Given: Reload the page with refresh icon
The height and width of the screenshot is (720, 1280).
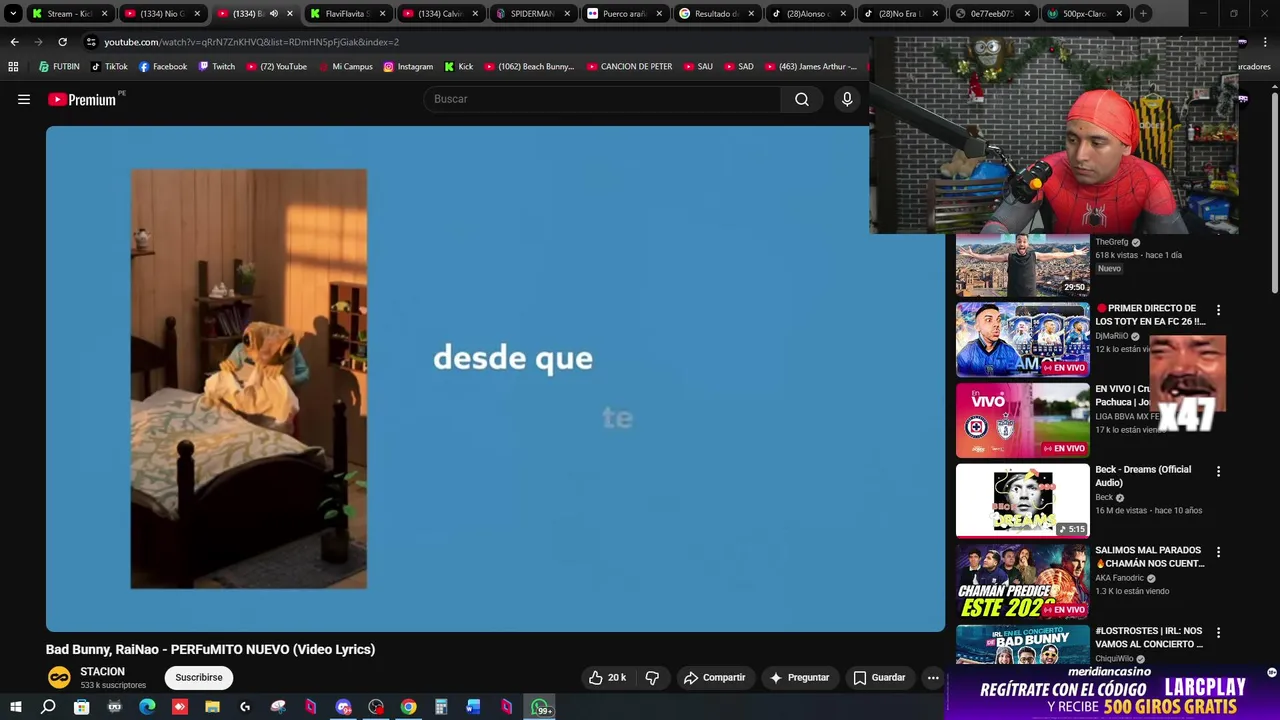Looking at the screenshot, I should (62, 42).
